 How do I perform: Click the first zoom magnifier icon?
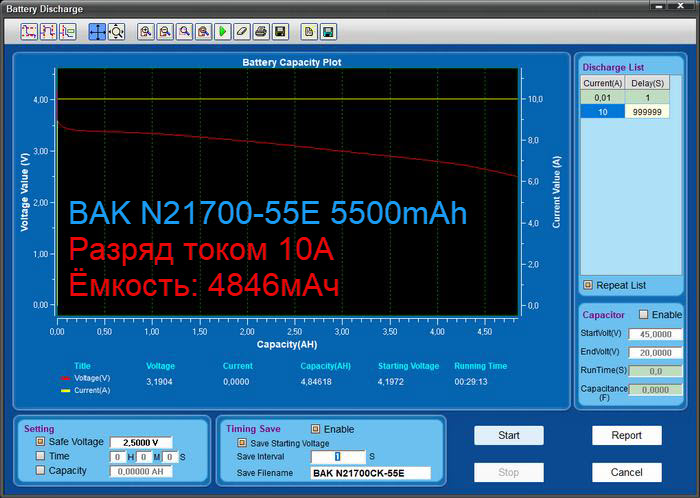(x=146, y=32)
